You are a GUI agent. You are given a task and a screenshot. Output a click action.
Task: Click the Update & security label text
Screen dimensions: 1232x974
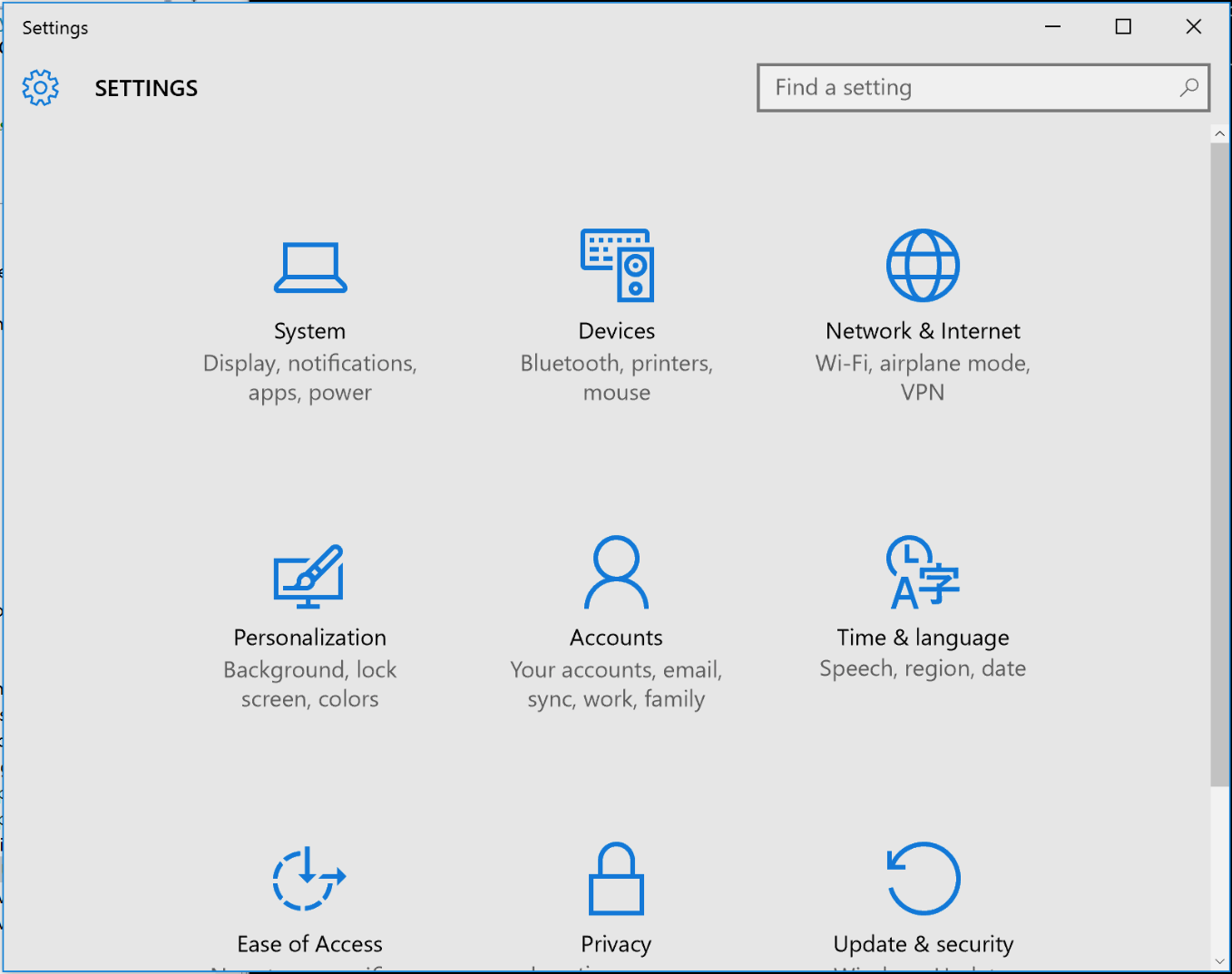pos(923,944)
